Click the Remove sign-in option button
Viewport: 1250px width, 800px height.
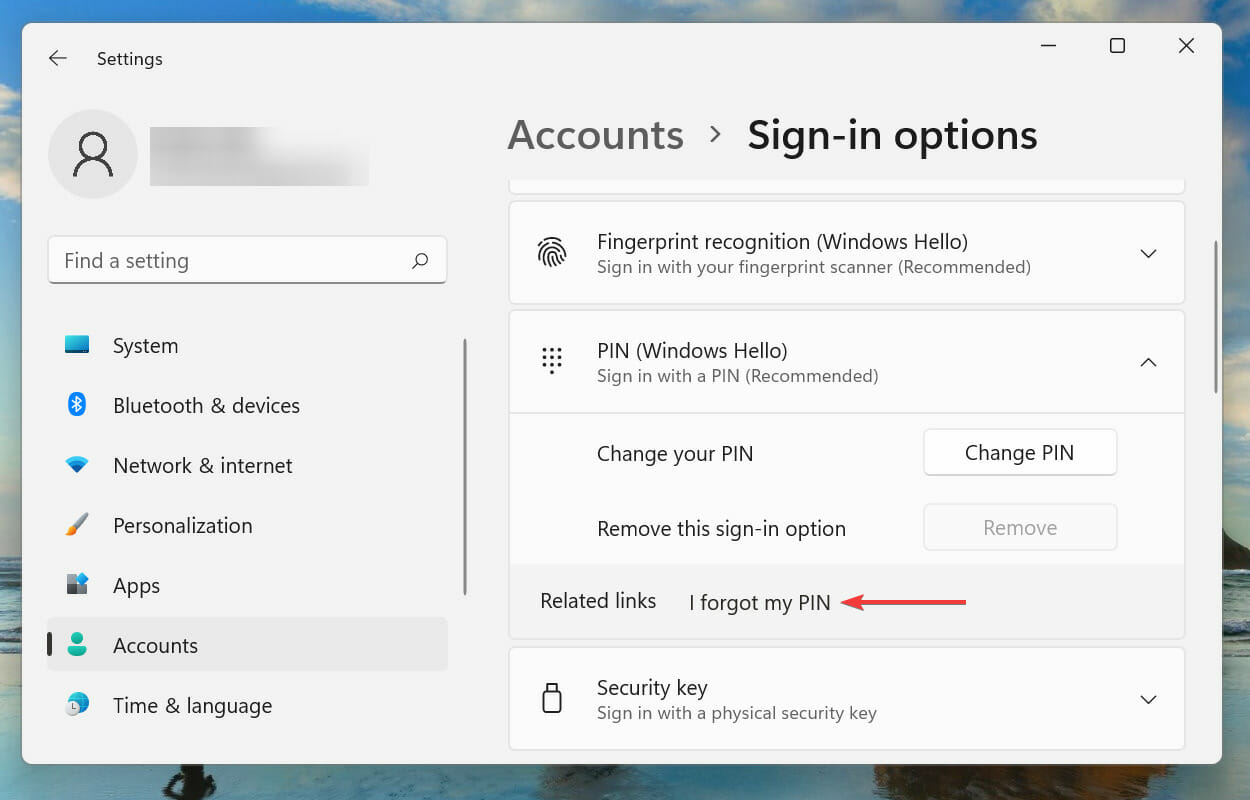click(x=1019, y=528)
